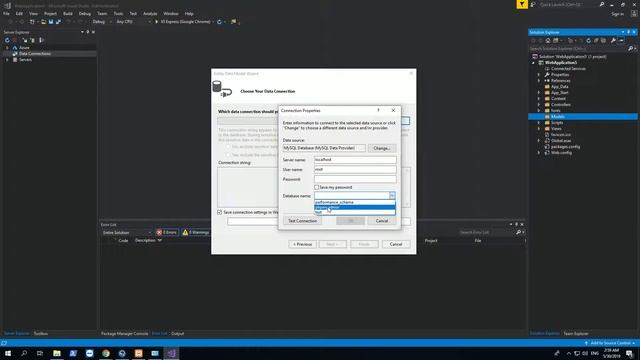Click Connect to Server icon in Server Explorer
This screenshot has width=640, height=360.
click(33, 40)
